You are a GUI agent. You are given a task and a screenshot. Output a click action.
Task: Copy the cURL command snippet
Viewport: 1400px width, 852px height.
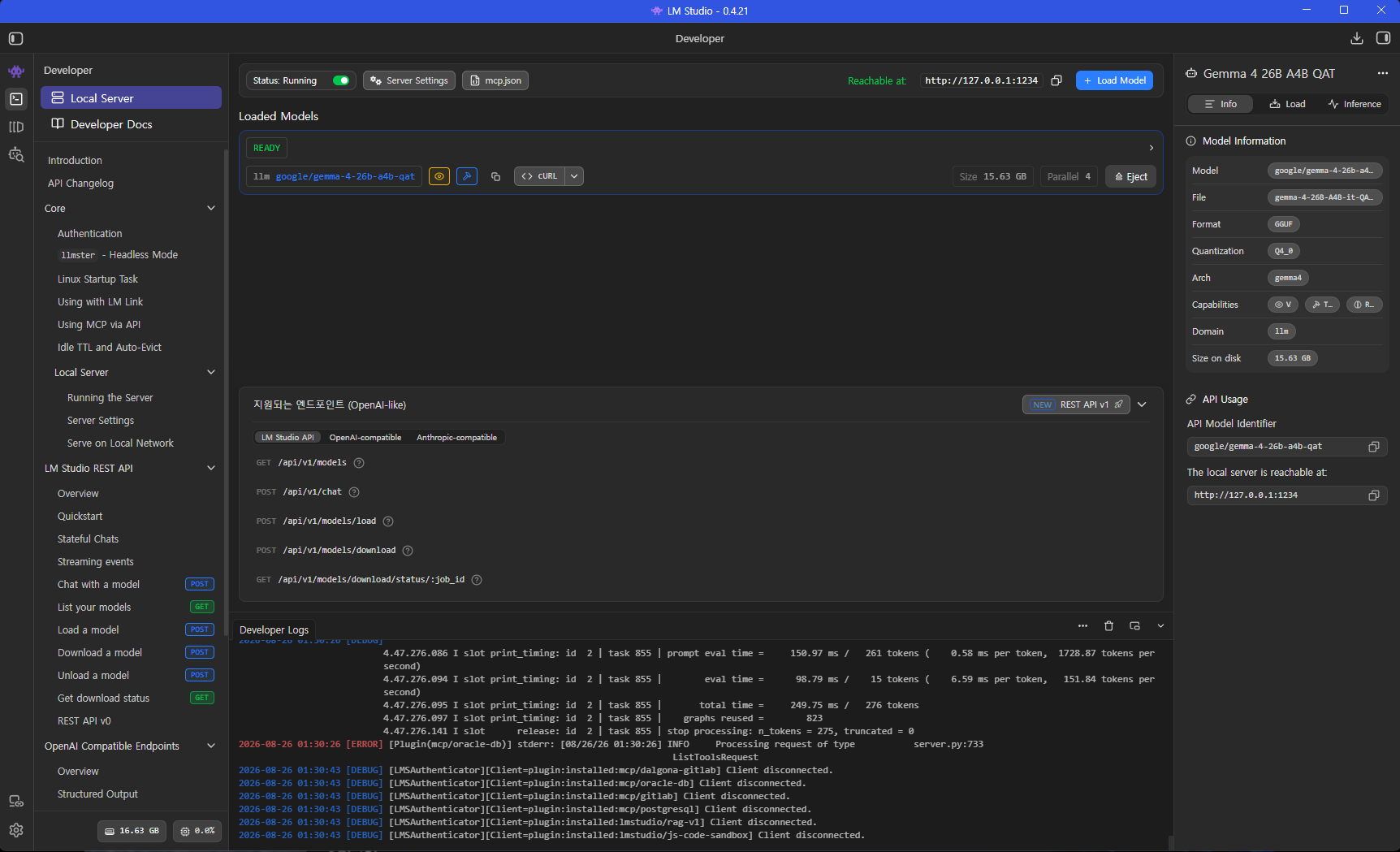540,176
